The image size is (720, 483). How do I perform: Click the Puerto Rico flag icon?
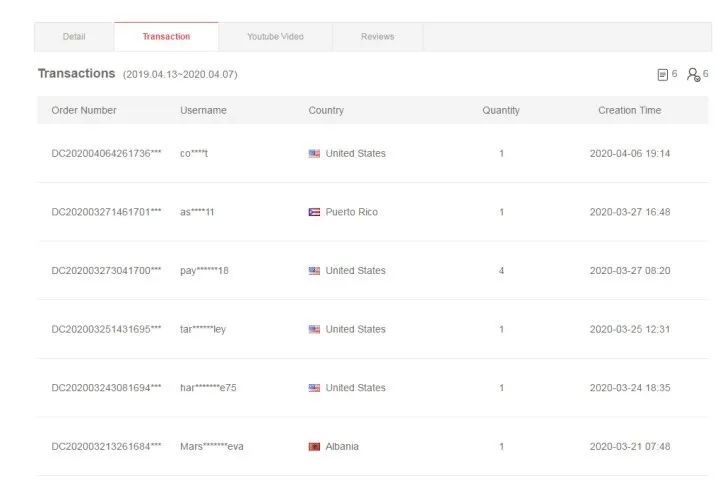(x=314, y=213)
